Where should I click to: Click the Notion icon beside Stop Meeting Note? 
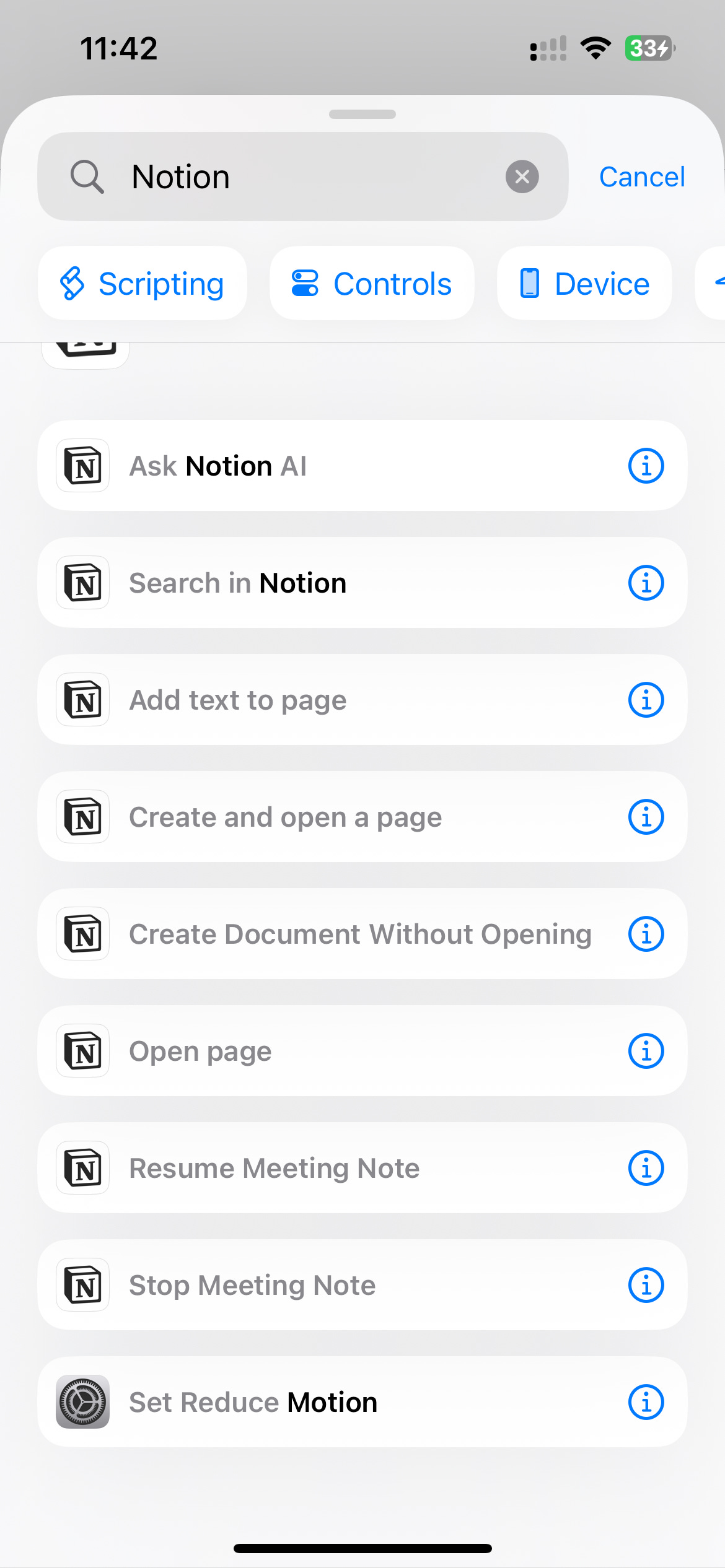83,1285
